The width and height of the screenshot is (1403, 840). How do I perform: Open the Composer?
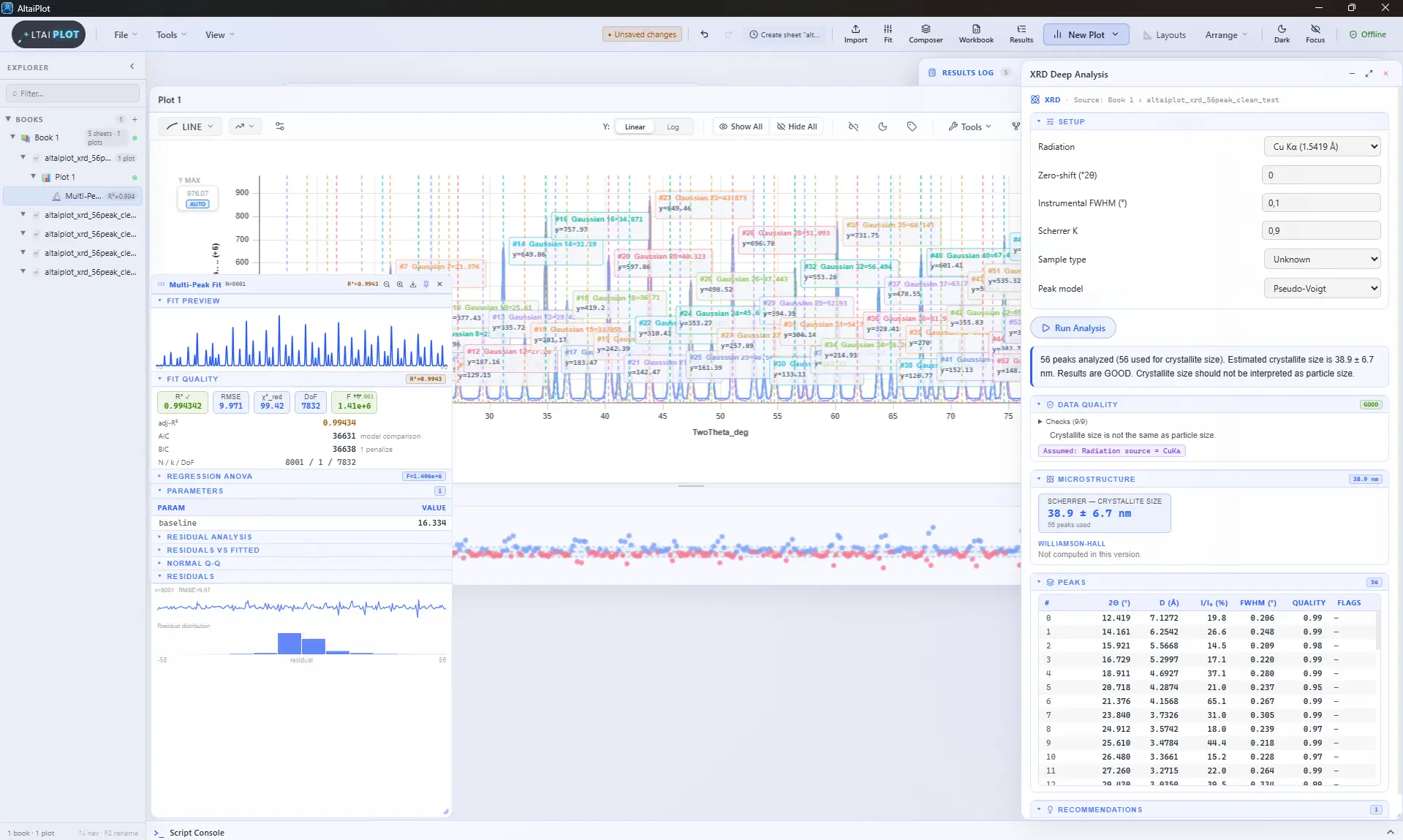click(x=926, y=34)
